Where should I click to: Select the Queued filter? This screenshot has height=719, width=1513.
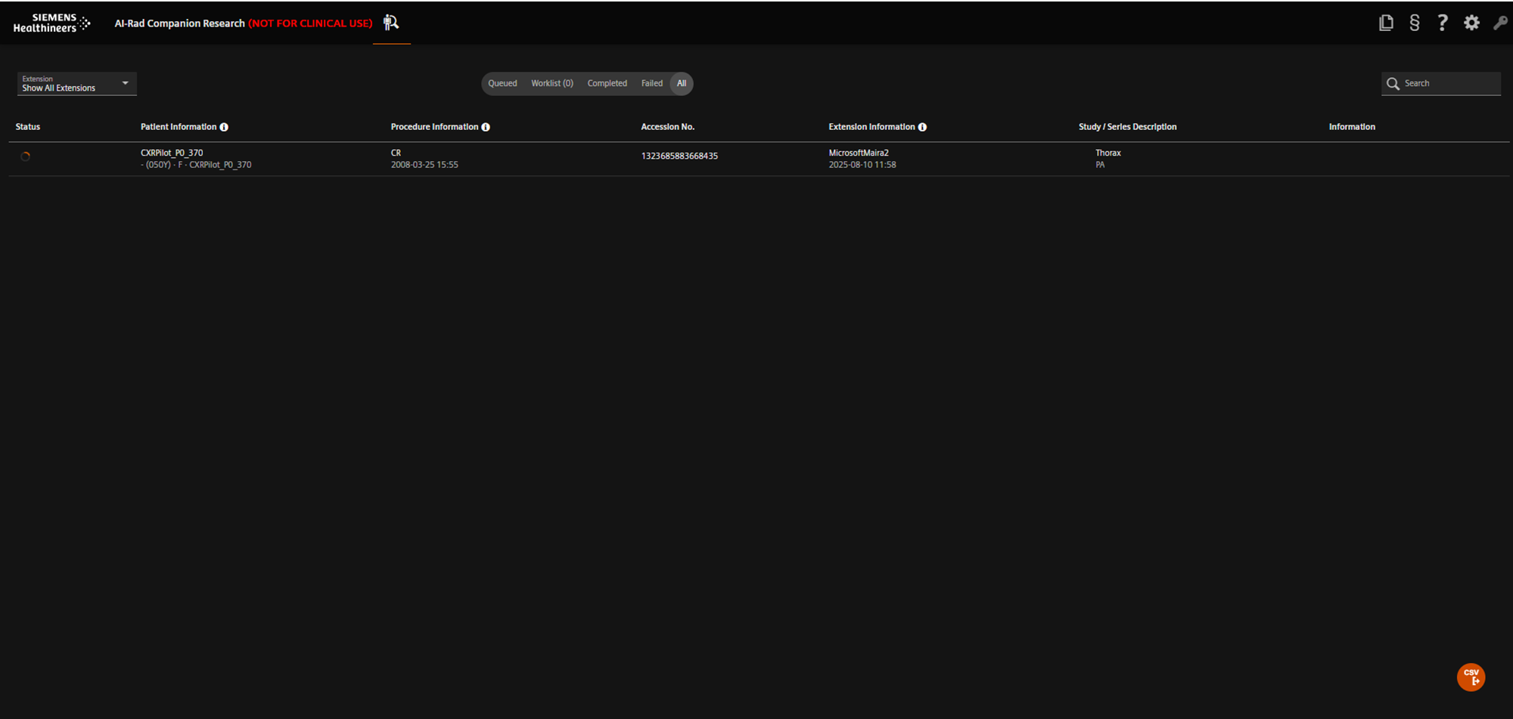(502, 83)
